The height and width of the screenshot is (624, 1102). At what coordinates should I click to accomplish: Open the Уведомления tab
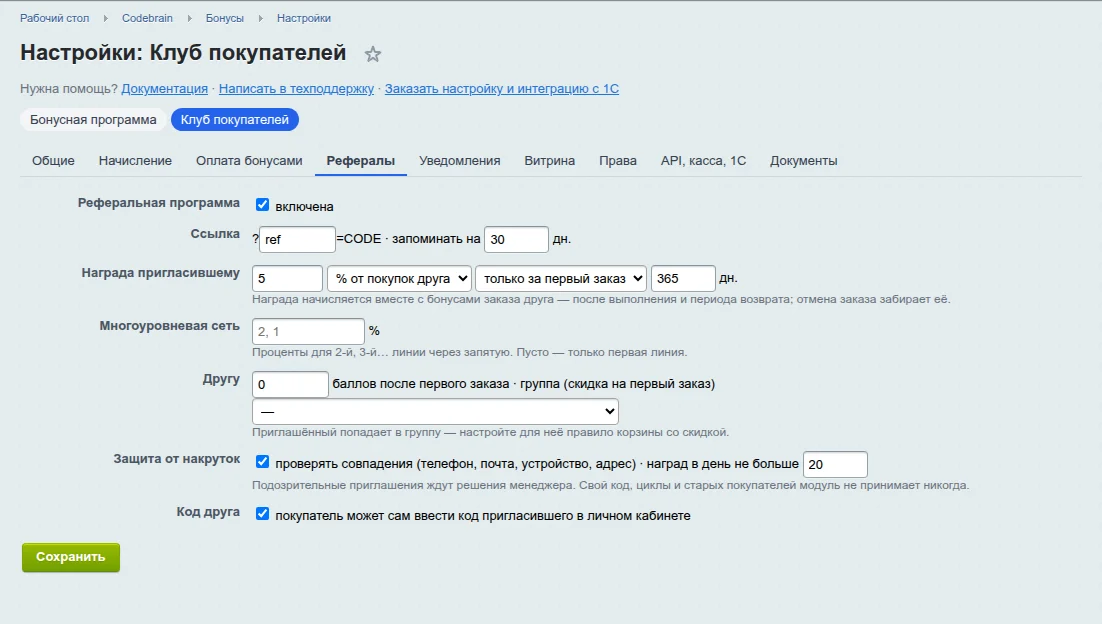[460, 161]
